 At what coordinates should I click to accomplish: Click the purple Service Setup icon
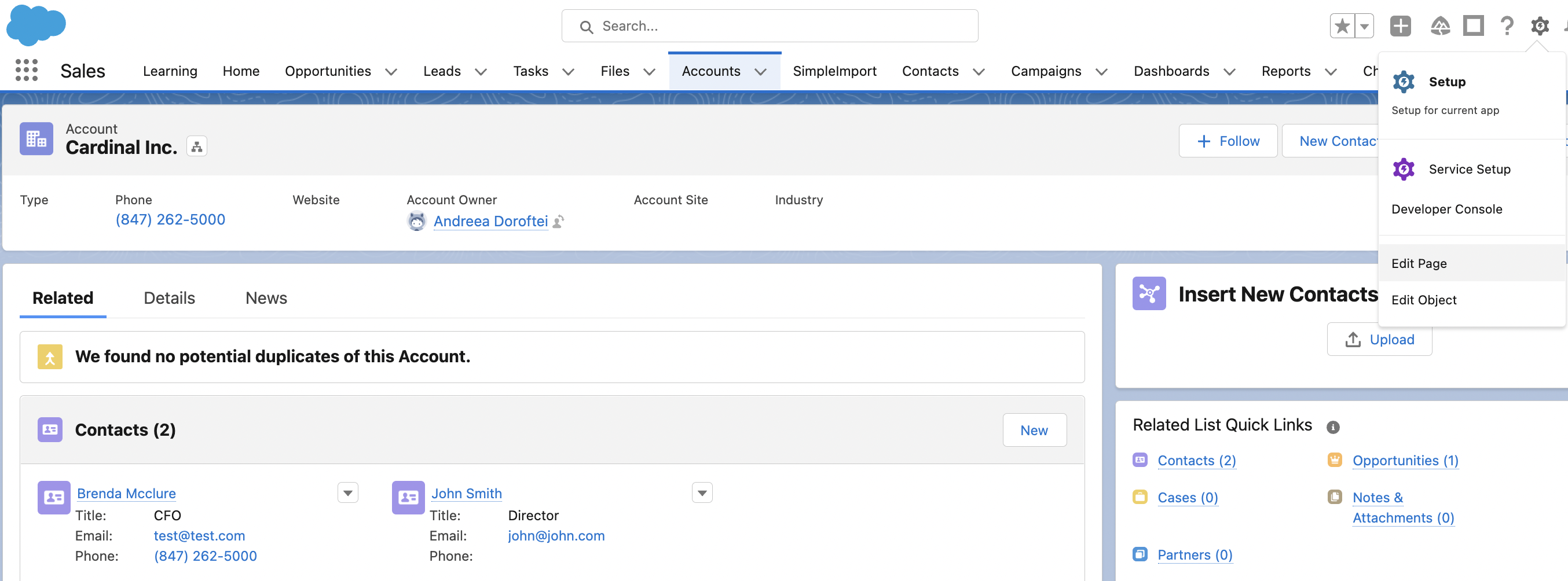tap(1404, 169)
